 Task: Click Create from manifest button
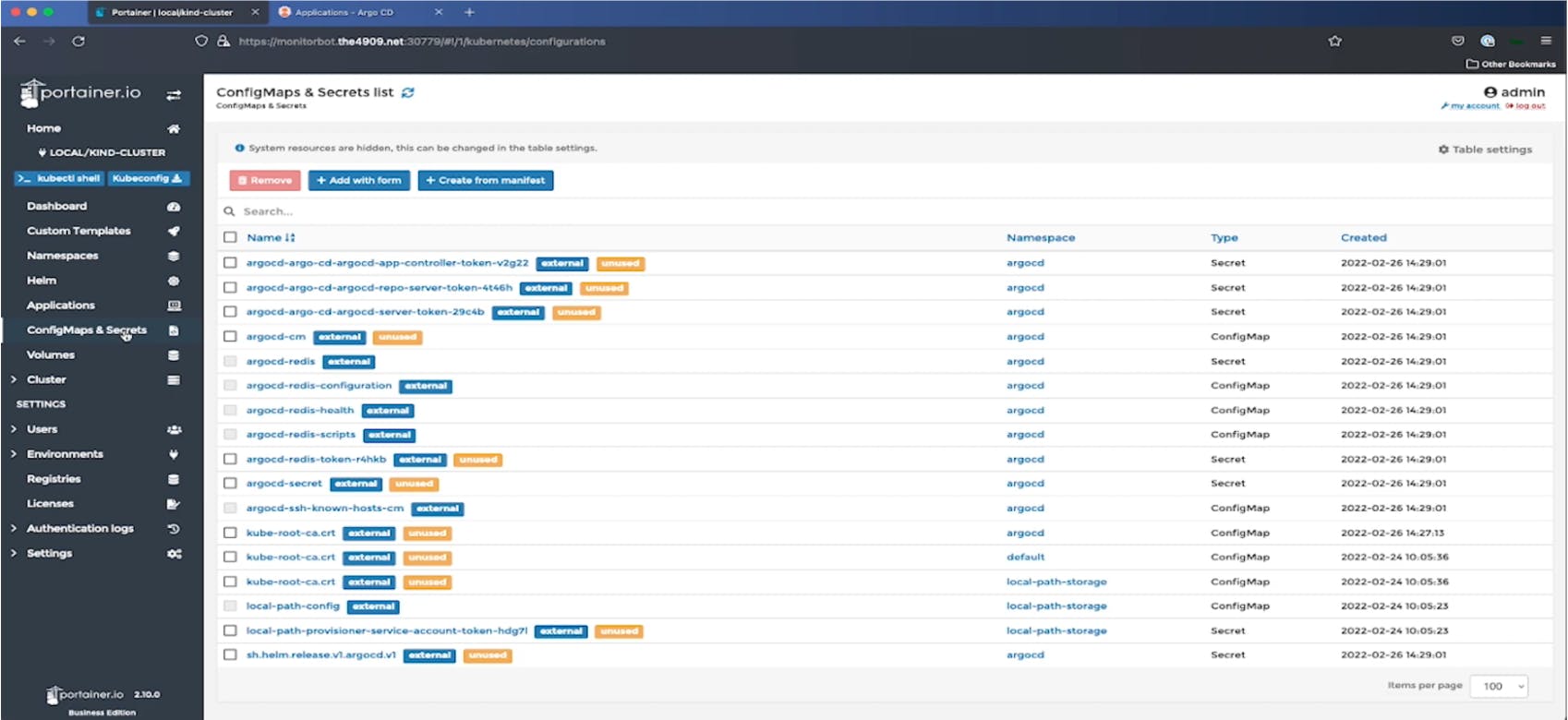click(486, 181)
